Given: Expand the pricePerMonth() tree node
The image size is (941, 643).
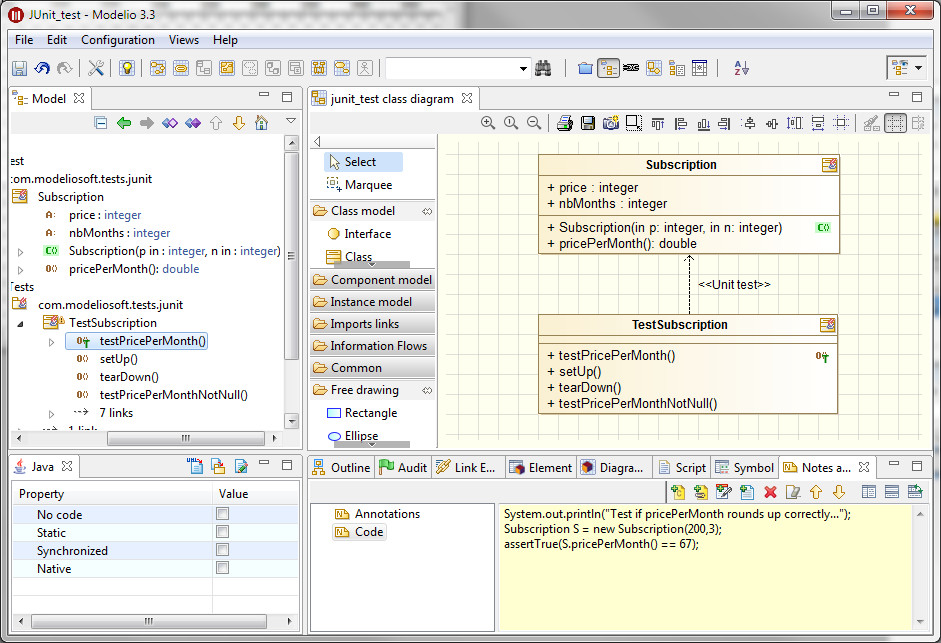Looking at the screenshot, I should (x=20, y=270).
